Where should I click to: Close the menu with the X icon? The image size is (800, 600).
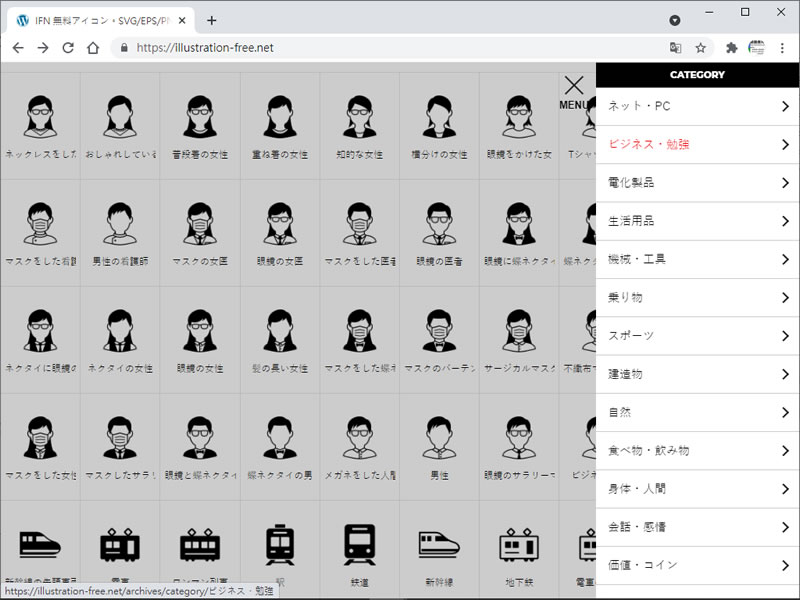pyautogui.click(x=573, y=87)
